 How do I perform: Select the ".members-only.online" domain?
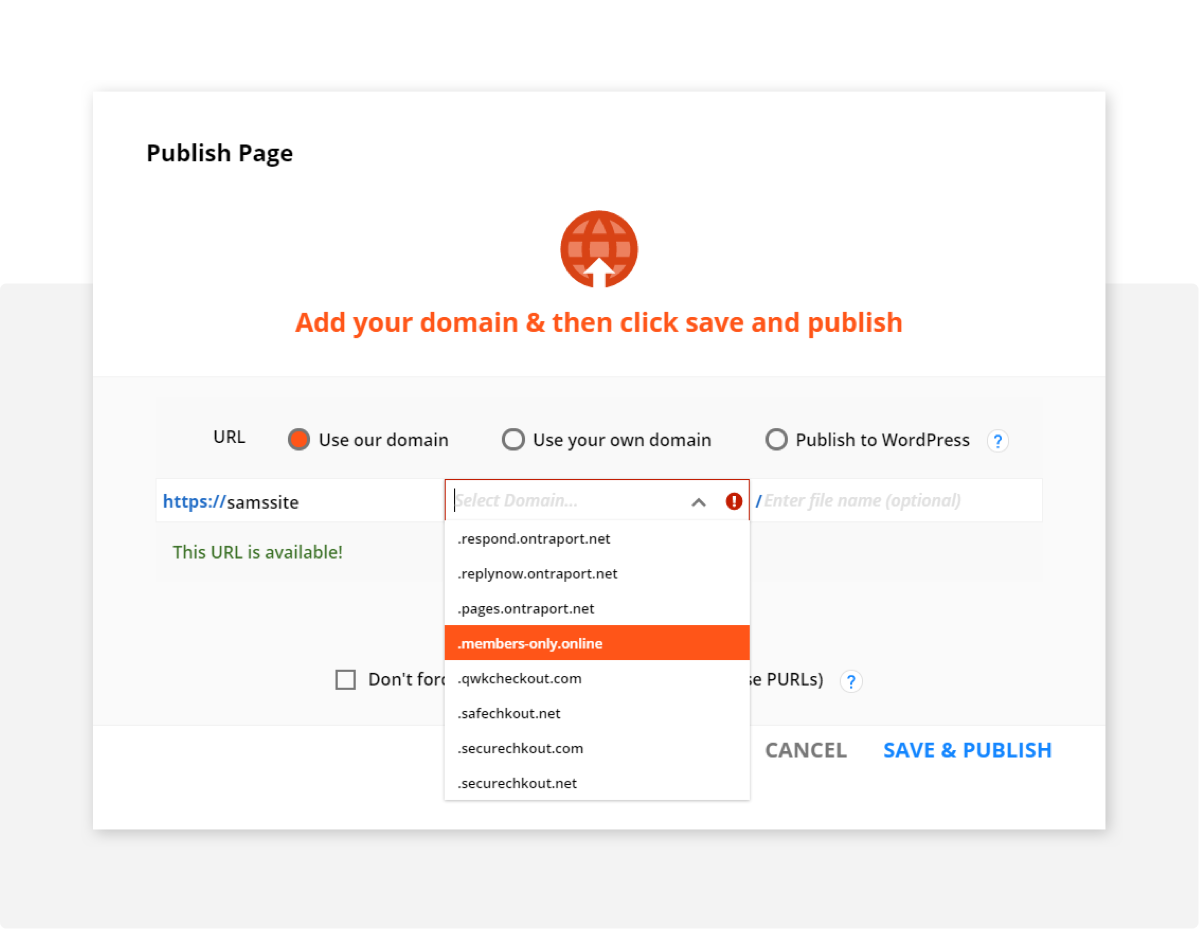coord(597,643)
